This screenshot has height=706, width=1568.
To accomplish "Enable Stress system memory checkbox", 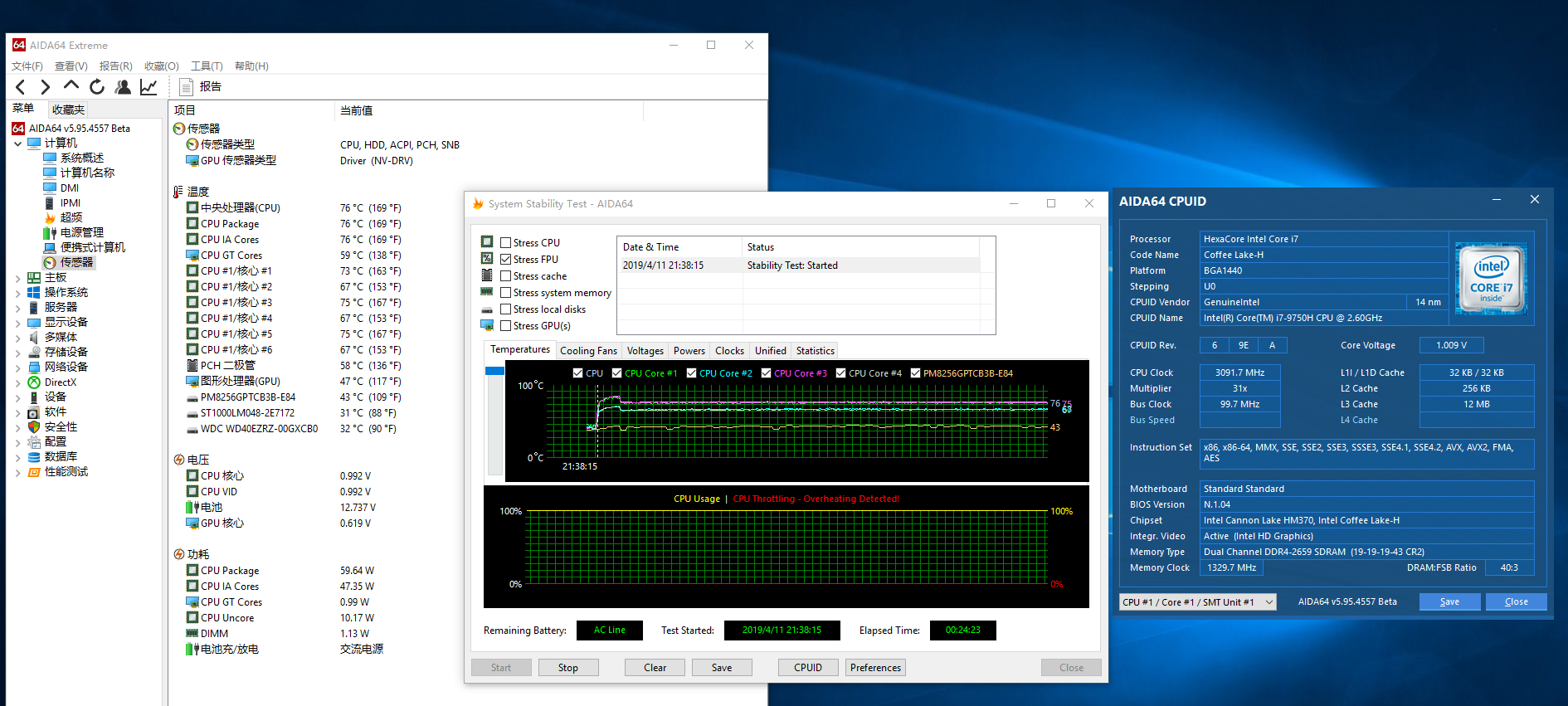I will coord(505,292).
